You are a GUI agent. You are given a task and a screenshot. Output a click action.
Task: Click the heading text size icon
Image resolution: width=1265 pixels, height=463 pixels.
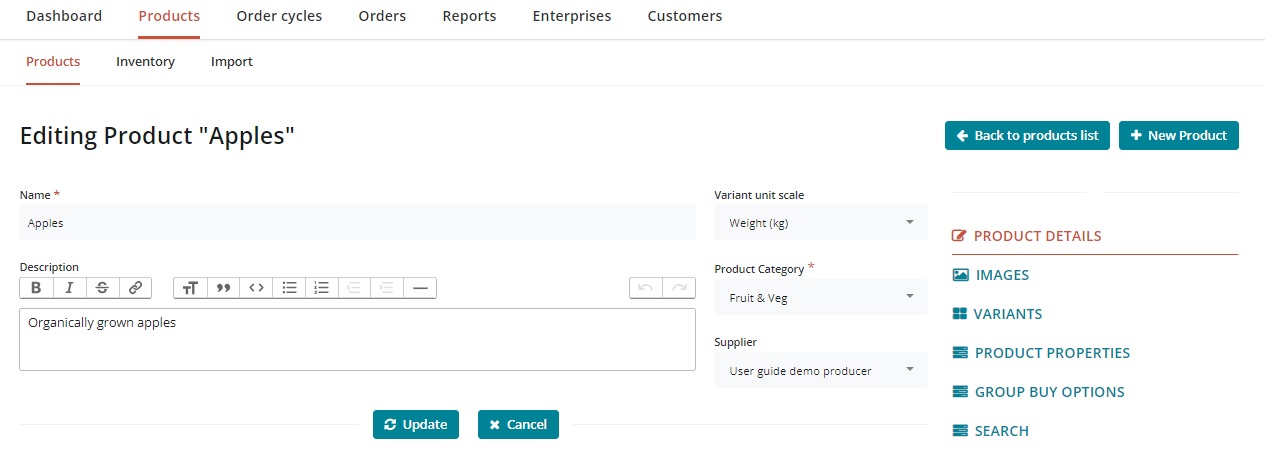[x=190, y=288]
